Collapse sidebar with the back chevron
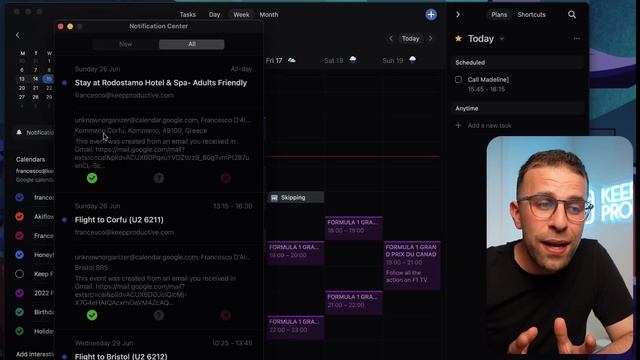The height and width of the screenshot is (360, 640). point(18,35)
